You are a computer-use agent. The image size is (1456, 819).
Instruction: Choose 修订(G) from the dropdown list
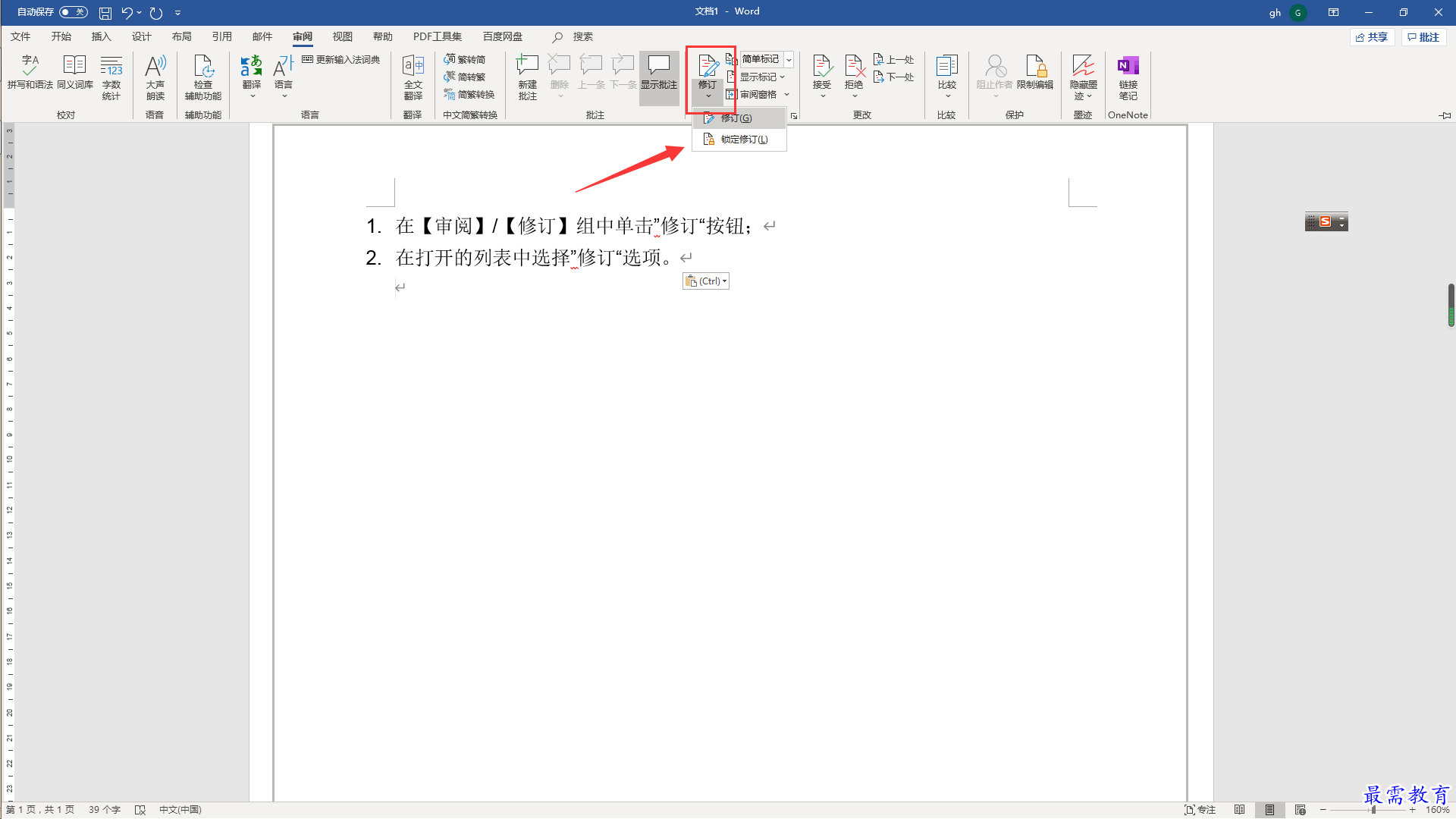coord(739,118)
